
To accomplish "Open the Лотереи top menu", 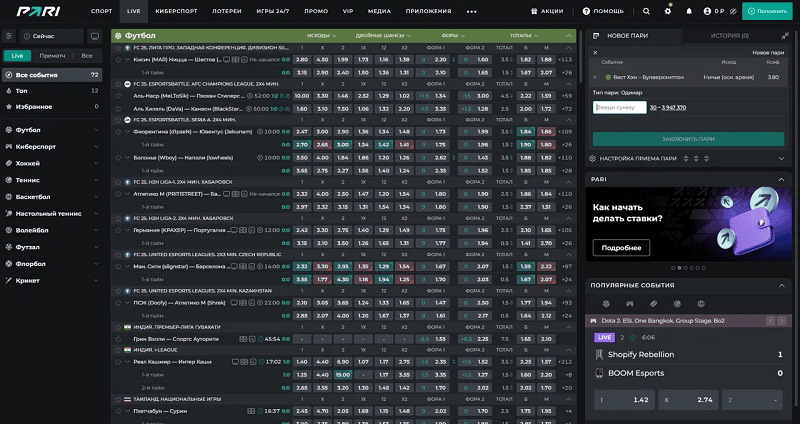I will (x=227, y=11).
